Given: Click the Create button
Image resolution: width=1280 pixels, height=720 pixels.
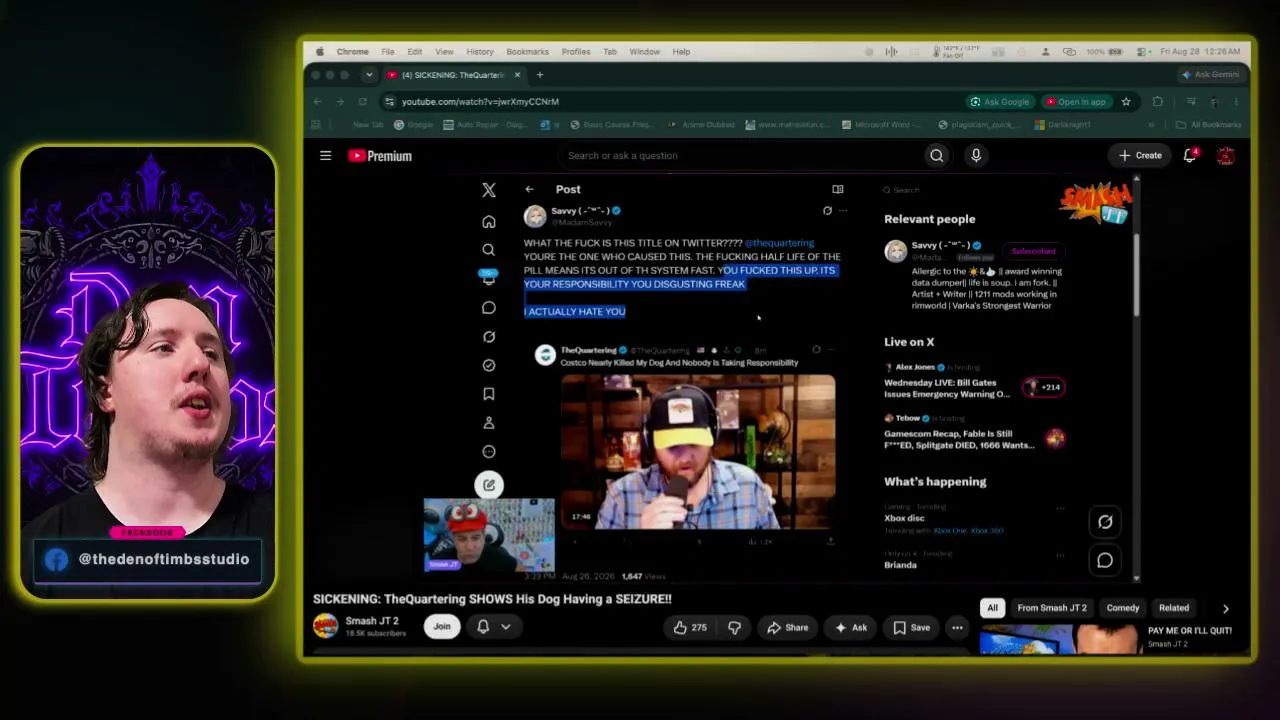Looking at the screenshot, I should [1141, 155].
